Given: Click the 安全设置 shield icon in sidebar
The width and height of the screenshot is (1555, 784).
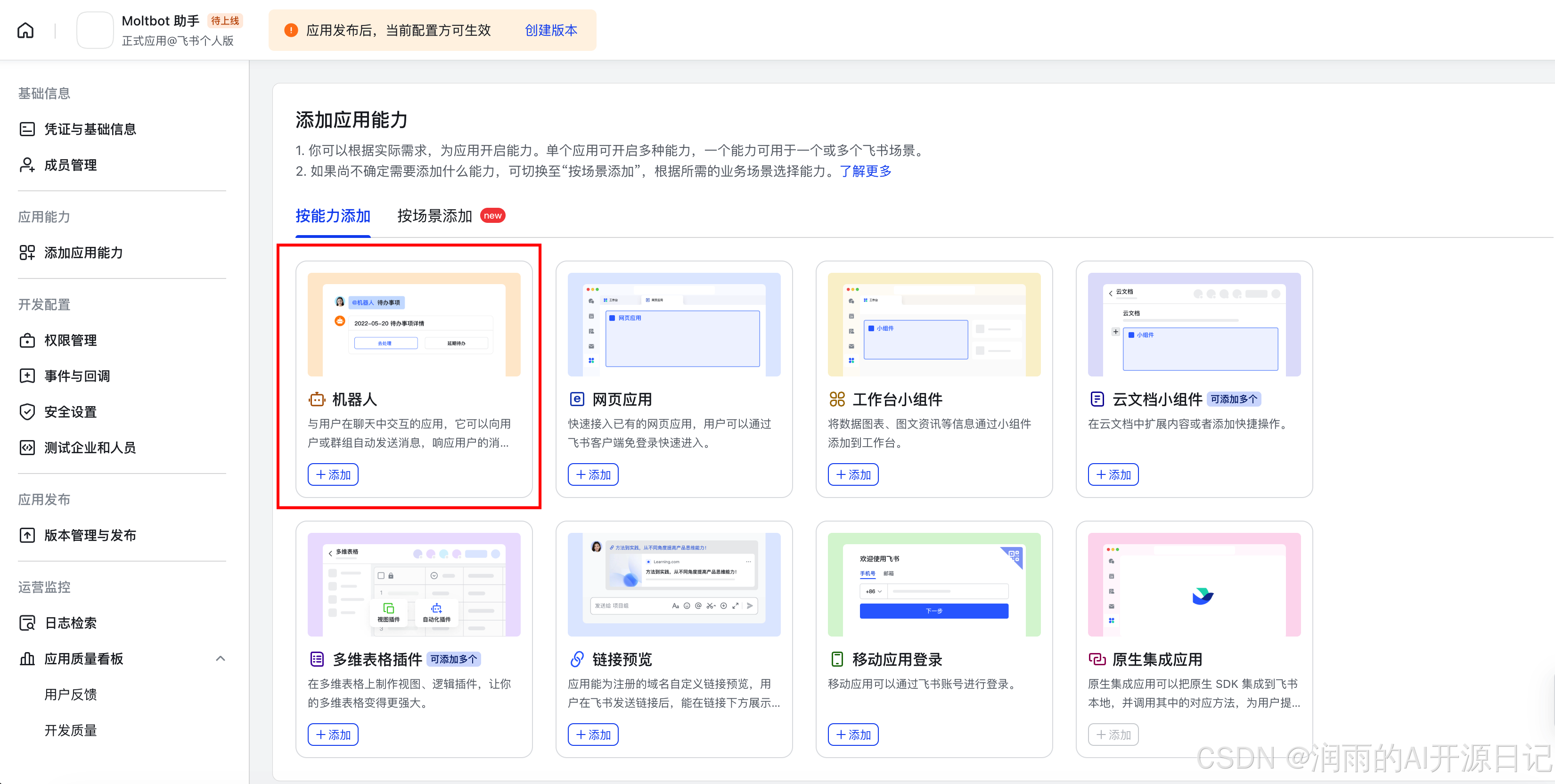Looking at the screenshot, I should click(x=27, y=412).
